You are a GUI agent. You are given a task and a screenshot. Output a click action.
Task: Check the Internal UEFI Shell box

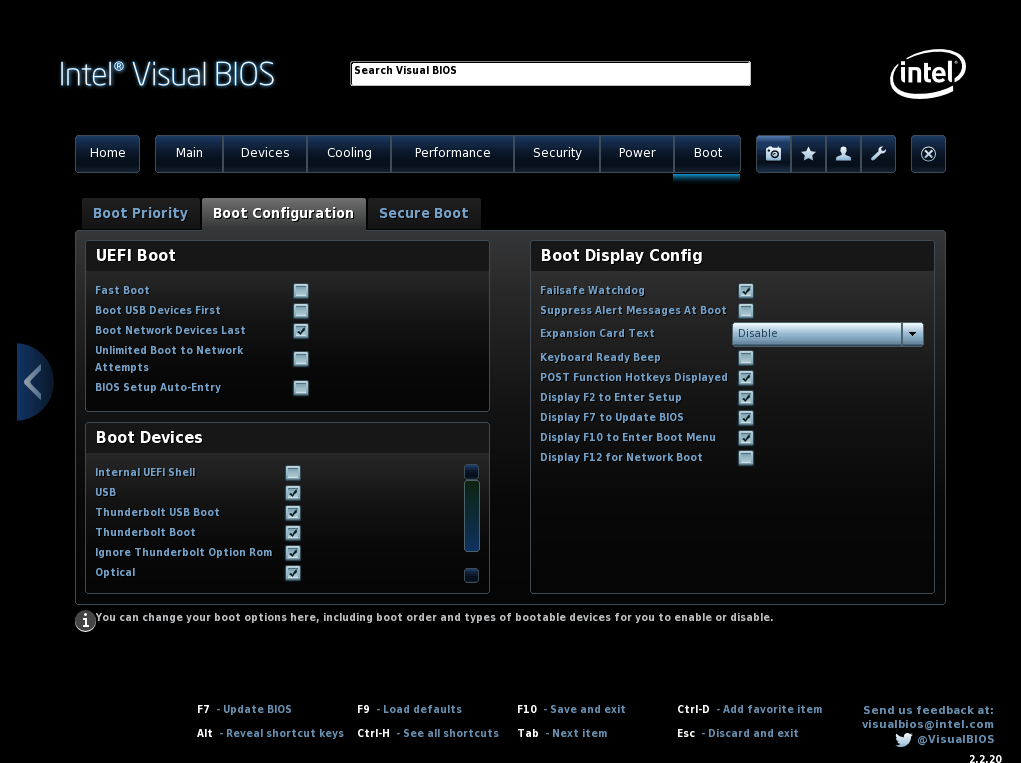[x=293, y=473]
